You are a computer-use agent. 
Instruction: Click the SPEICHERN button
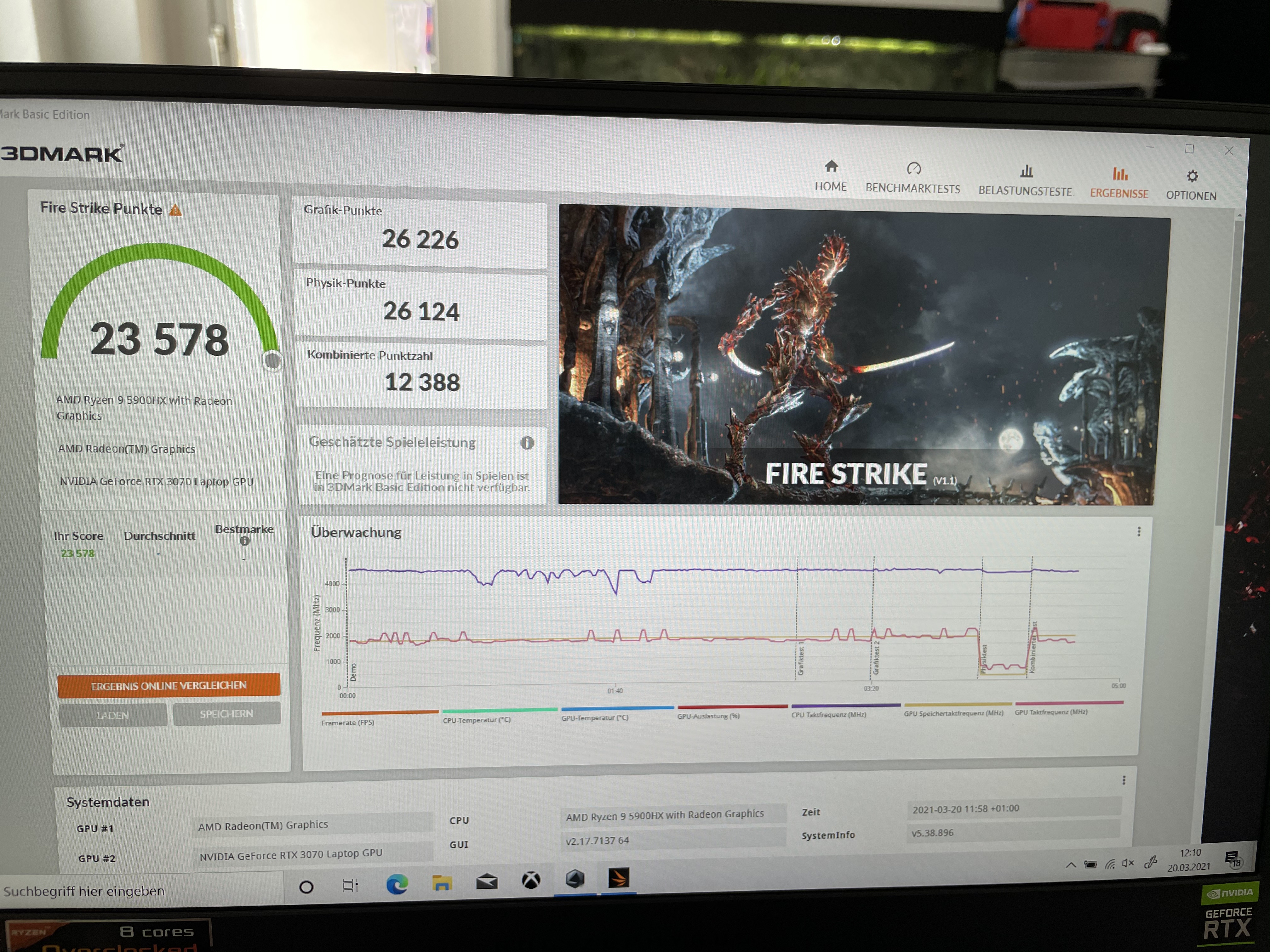tap(227, 713)
